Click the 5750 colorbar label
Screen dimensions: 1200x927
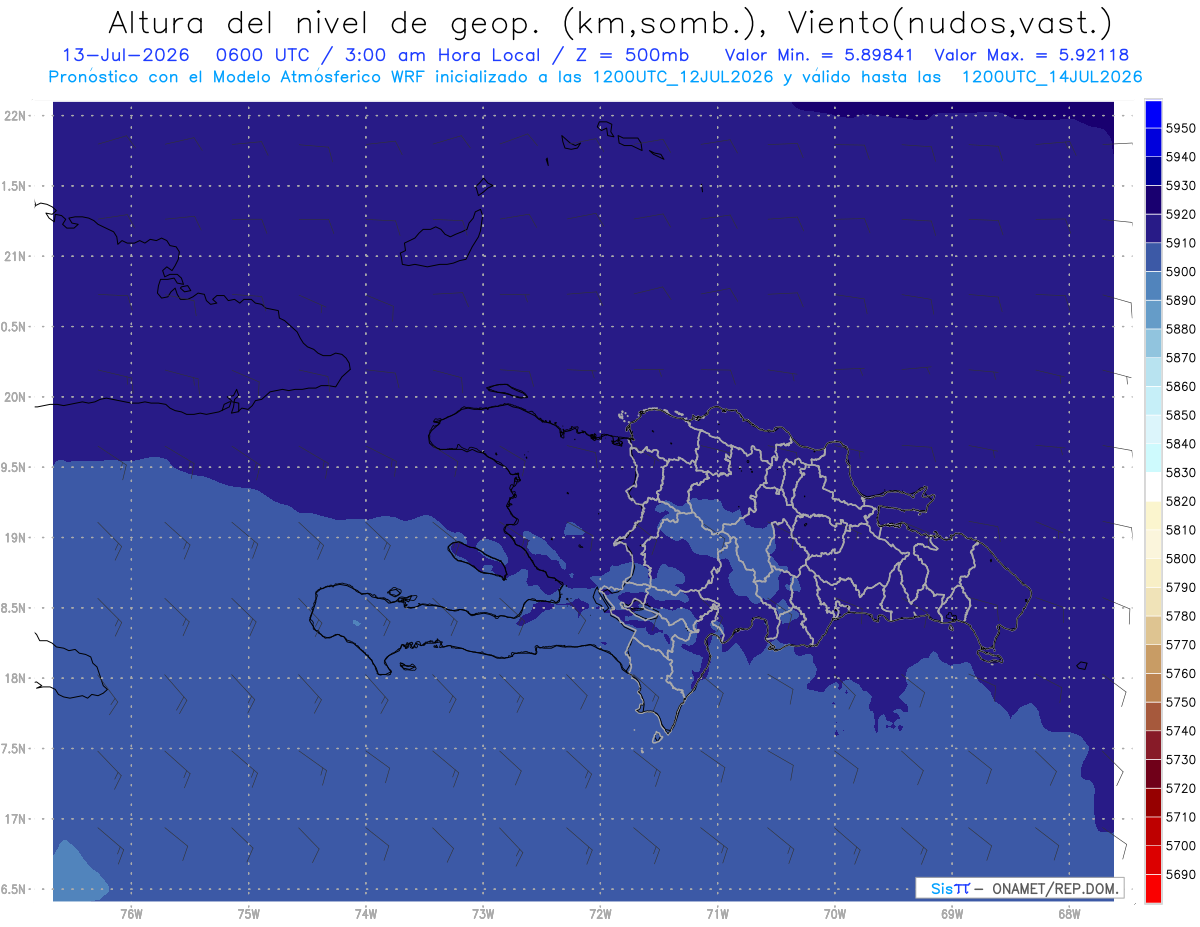point(1180,701)
